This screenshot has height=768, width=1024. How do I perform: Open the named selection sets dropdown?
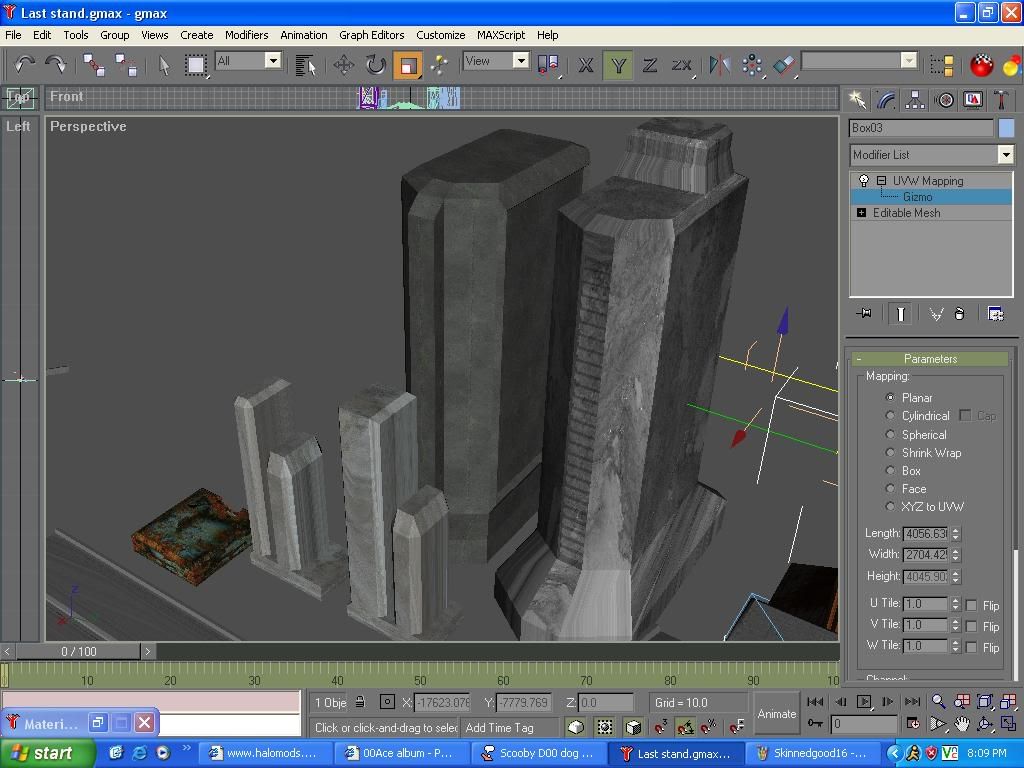click(x=909, y=61)
